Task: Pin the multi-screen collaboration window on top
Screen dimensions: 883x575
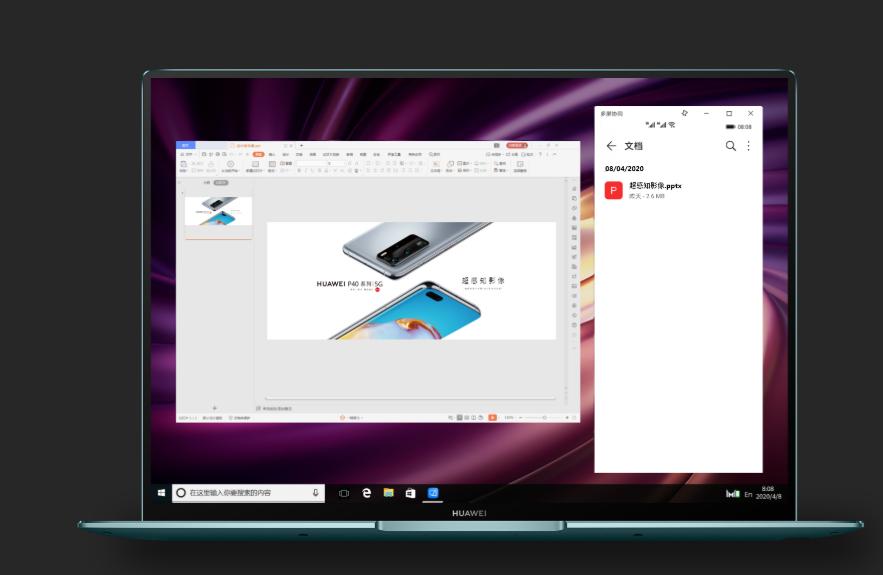Action: (x=685, y=113)
